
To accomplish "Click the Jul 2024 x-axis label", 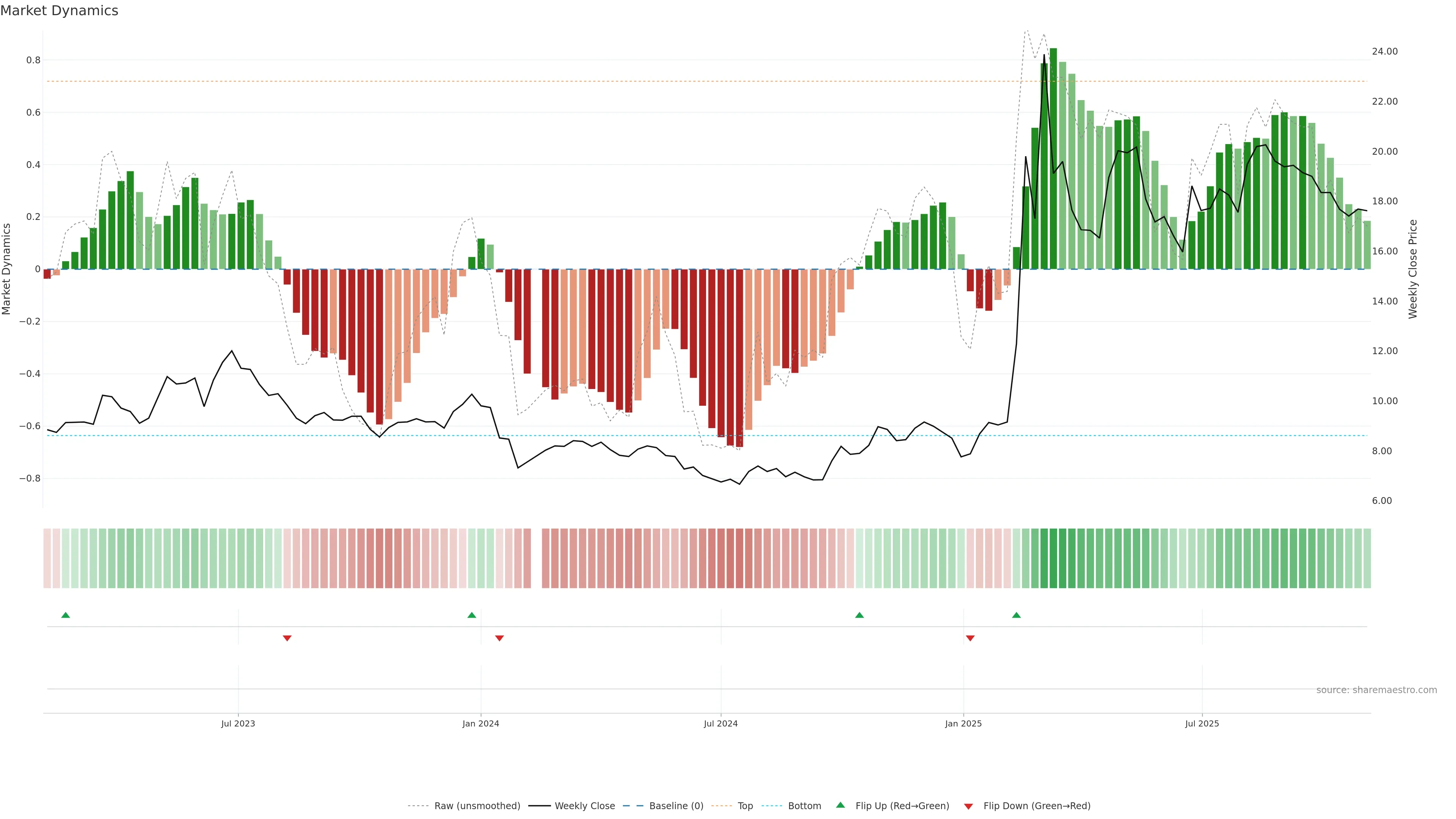I will [x=721, y=723].
